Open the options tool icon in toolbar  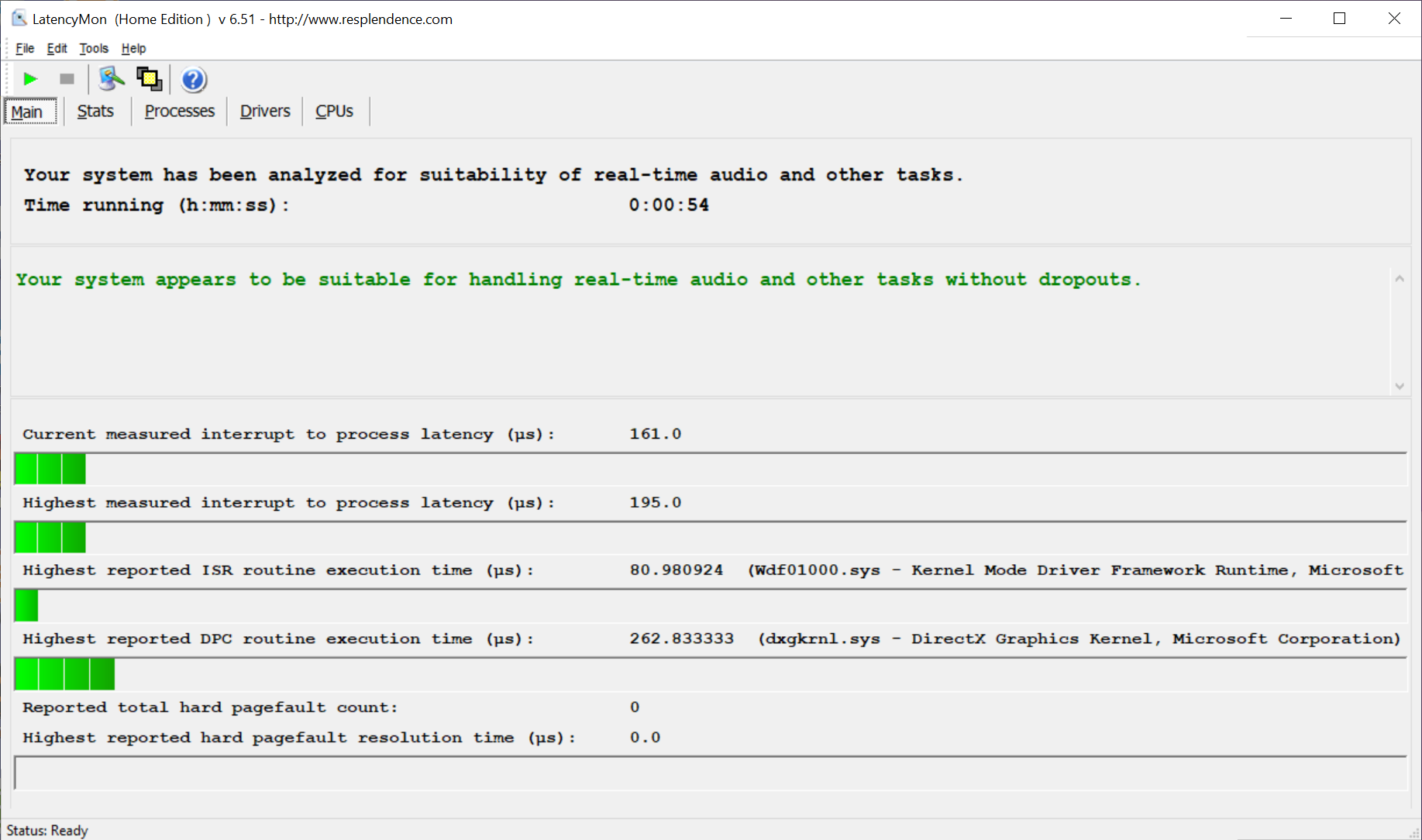111,79
